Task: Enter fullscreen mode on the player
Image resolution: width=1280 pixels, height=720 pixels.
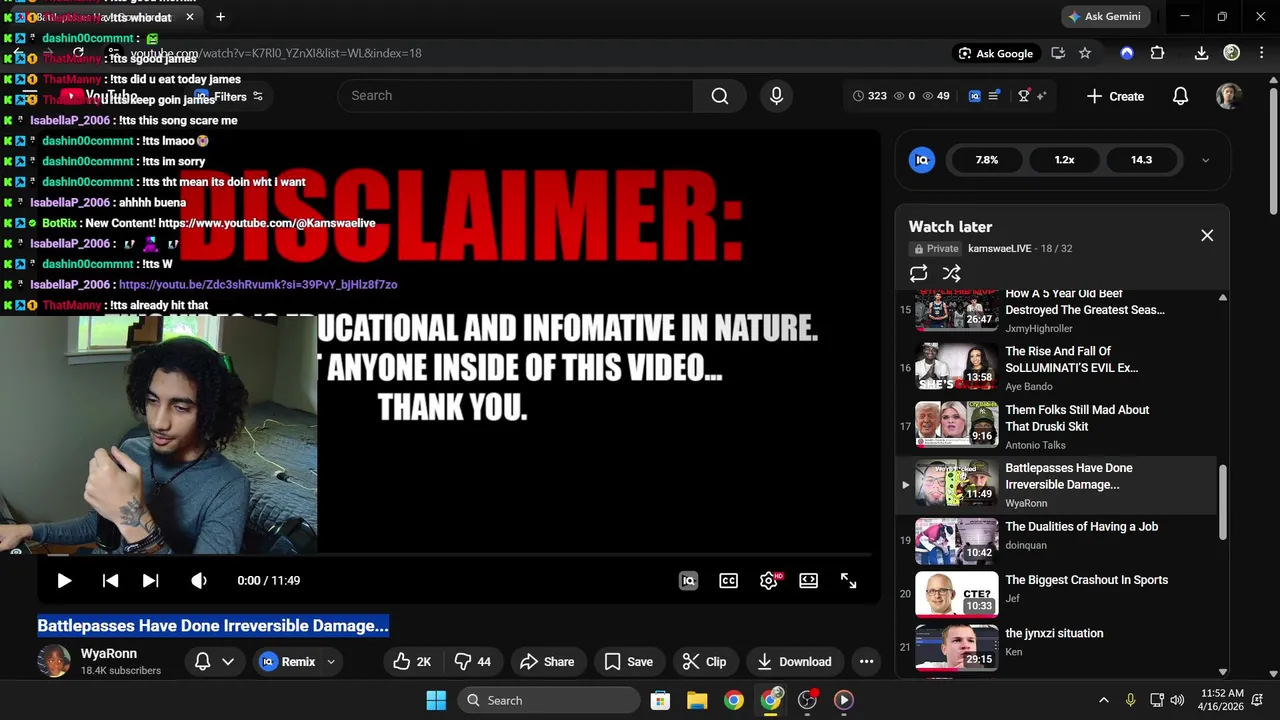Action: (848, 581)
